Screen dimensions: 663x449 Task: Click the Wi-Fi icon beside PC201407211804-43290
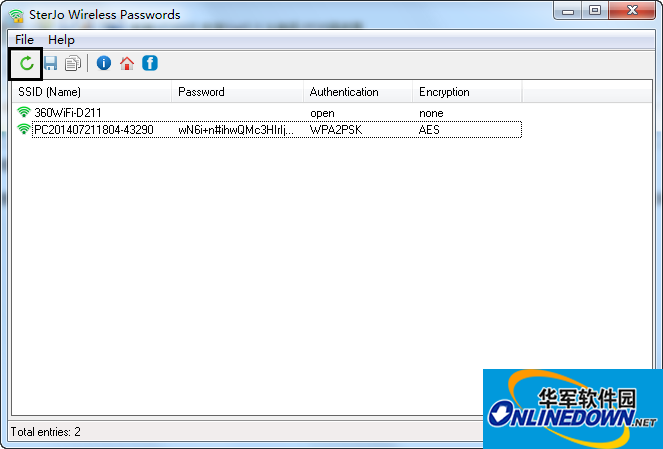pyautogui.click(x=24, y=129)
